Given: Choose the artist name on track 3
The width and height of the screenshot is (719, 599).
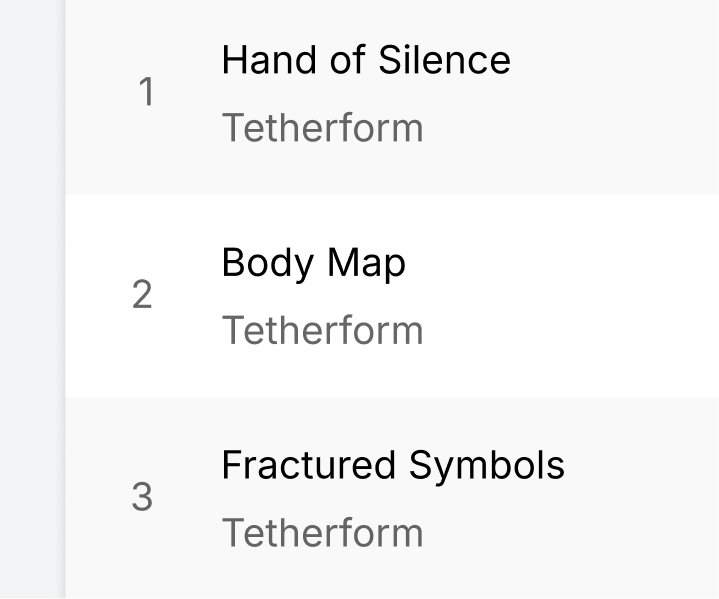Looking at the screenshot, I should pyautogui.click(x=322, y=532).
